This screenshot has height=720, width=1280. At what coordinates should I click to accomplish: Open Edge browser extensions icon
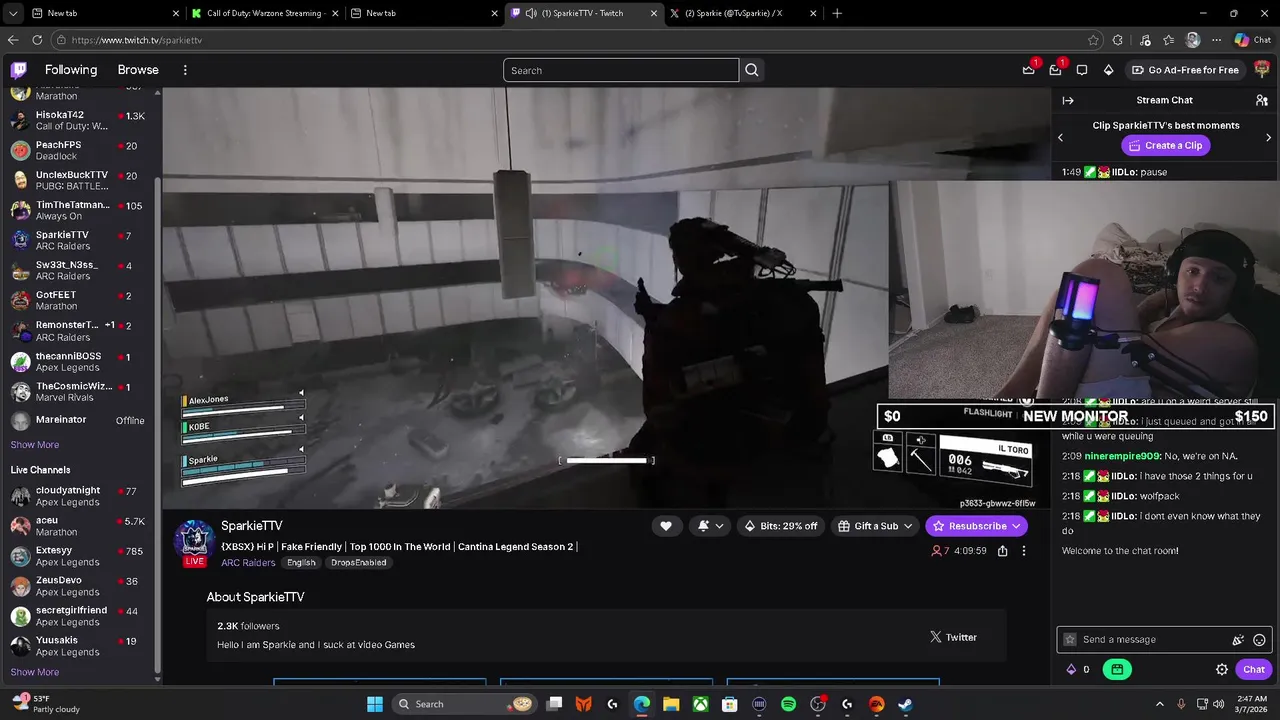pos(1118,40)
